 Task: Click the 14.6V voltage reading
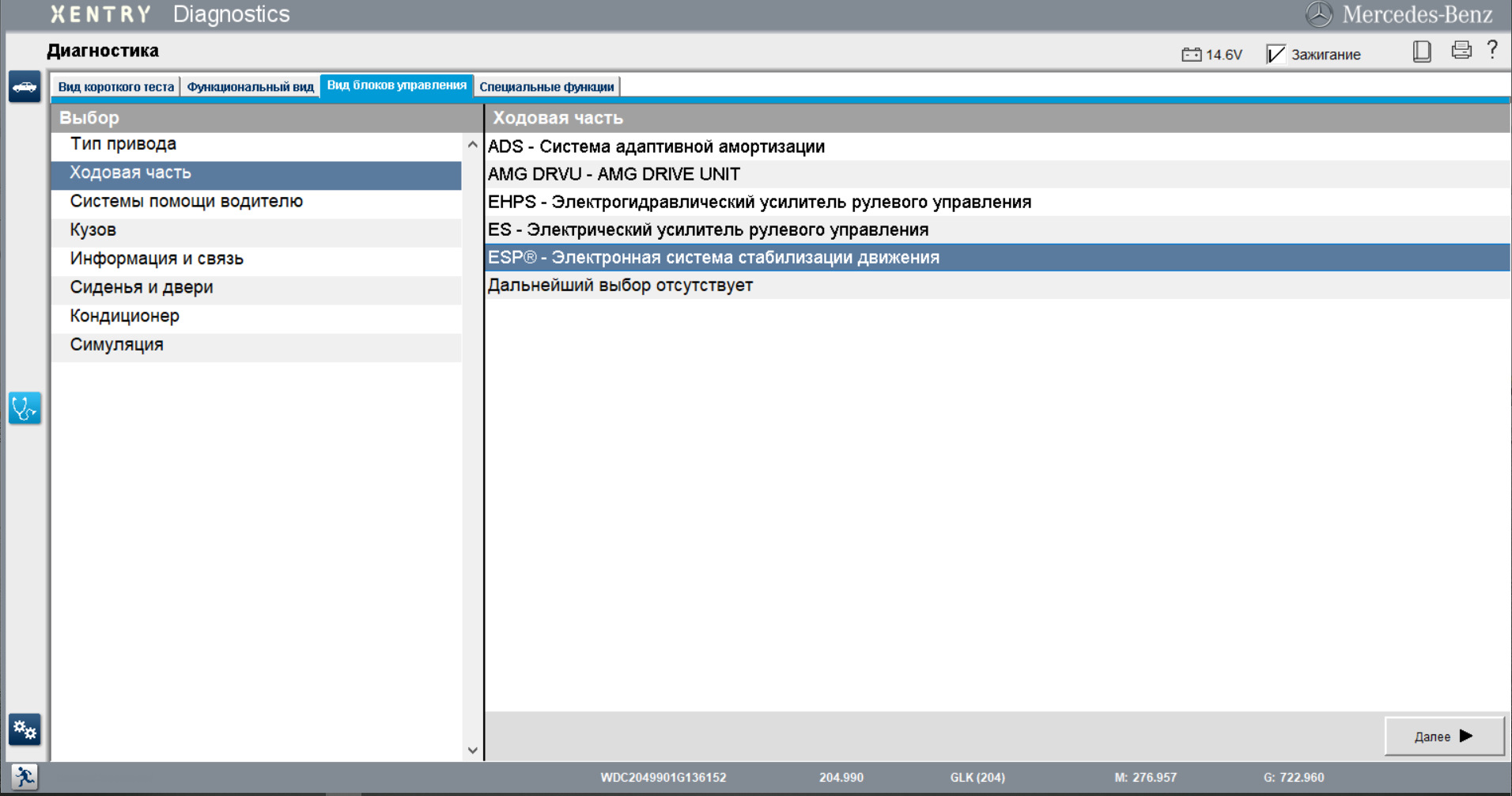pos(1224,55)
